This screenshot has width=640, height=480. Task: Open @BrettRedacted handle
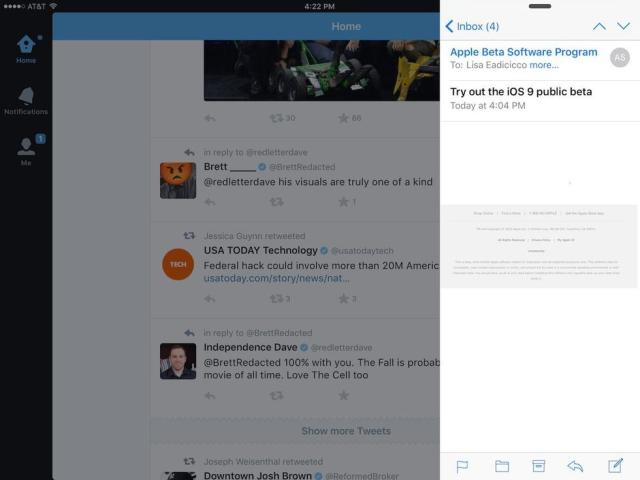(302, 167)
